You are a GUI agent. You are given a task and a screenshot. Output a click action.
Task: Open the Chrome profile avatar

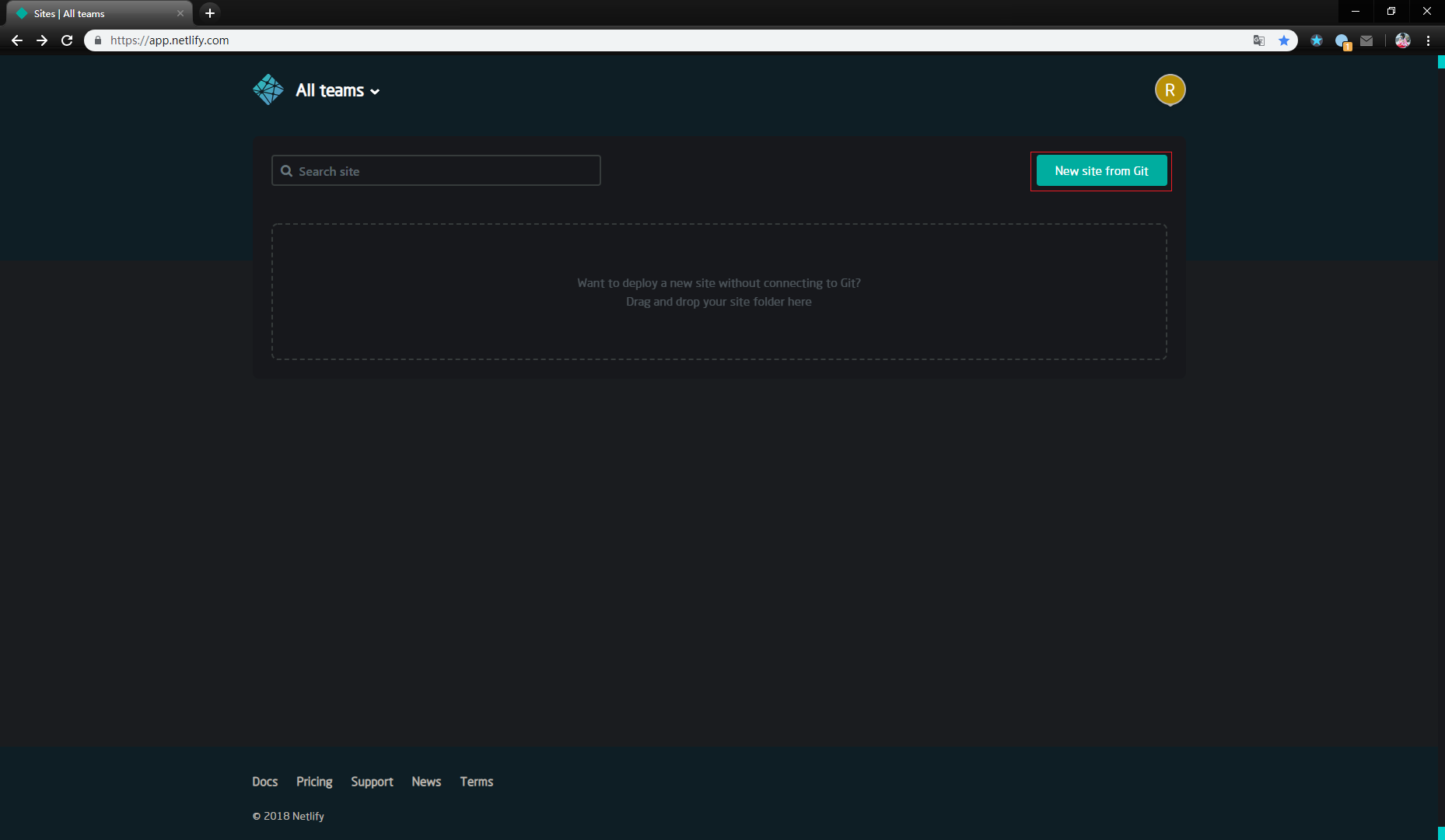click(x=1402, y=40)
